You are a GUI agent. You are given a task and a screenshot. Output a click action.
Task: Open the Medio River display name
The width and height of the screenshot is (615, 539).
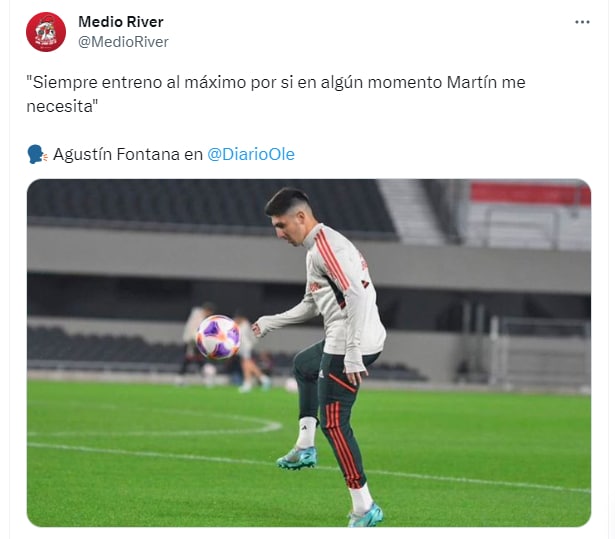click(x=121, y=22)
